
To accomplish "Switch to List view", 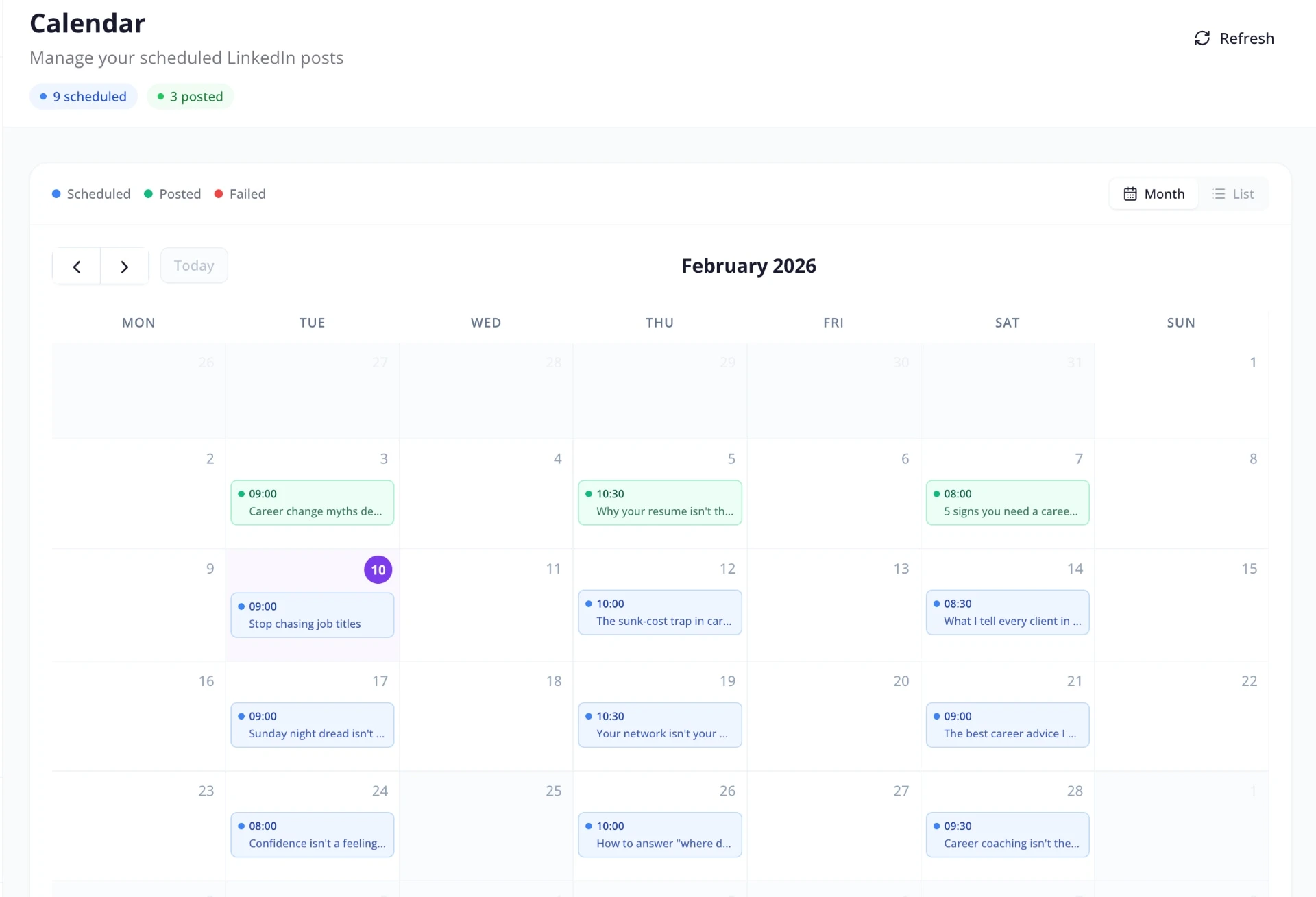I will 1233,194.
